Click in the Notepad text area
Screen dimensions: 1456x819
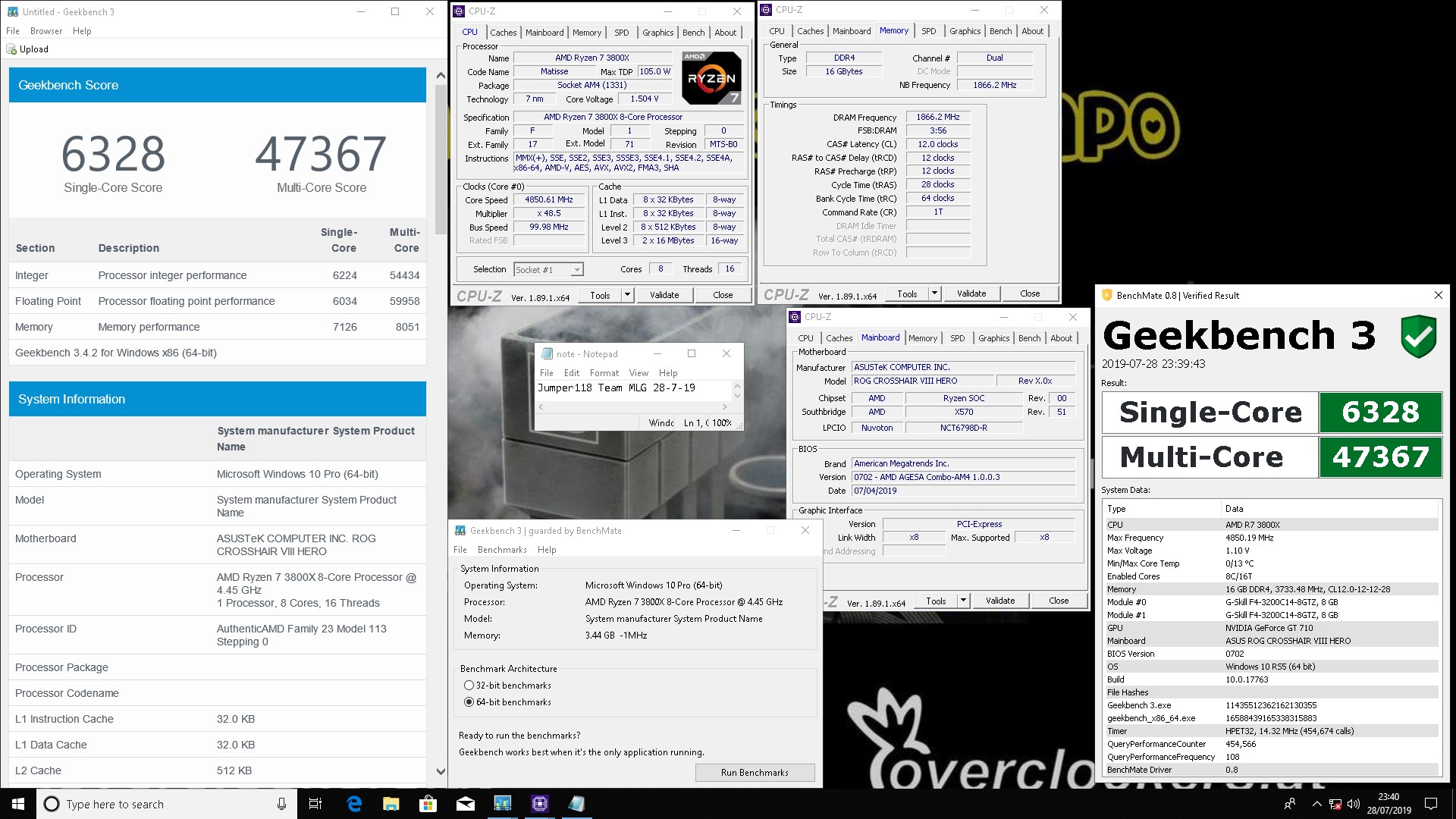[x=633, y=391]
